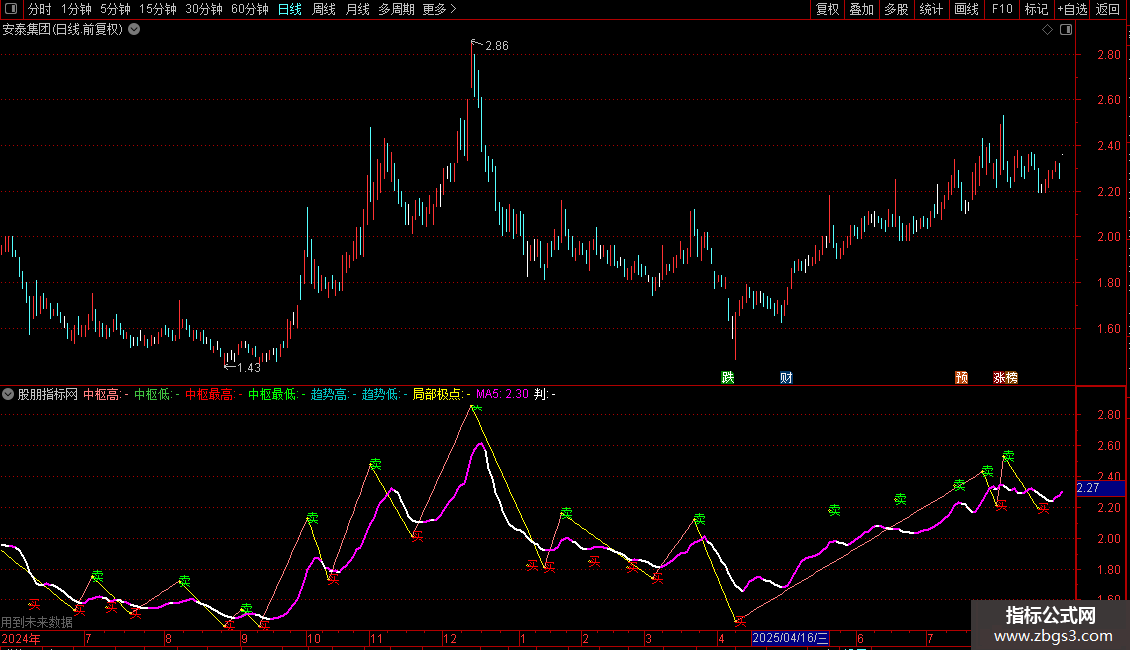Select the 1分钟 period
This screenshot has height=650, width=1130.
point(76,9)
